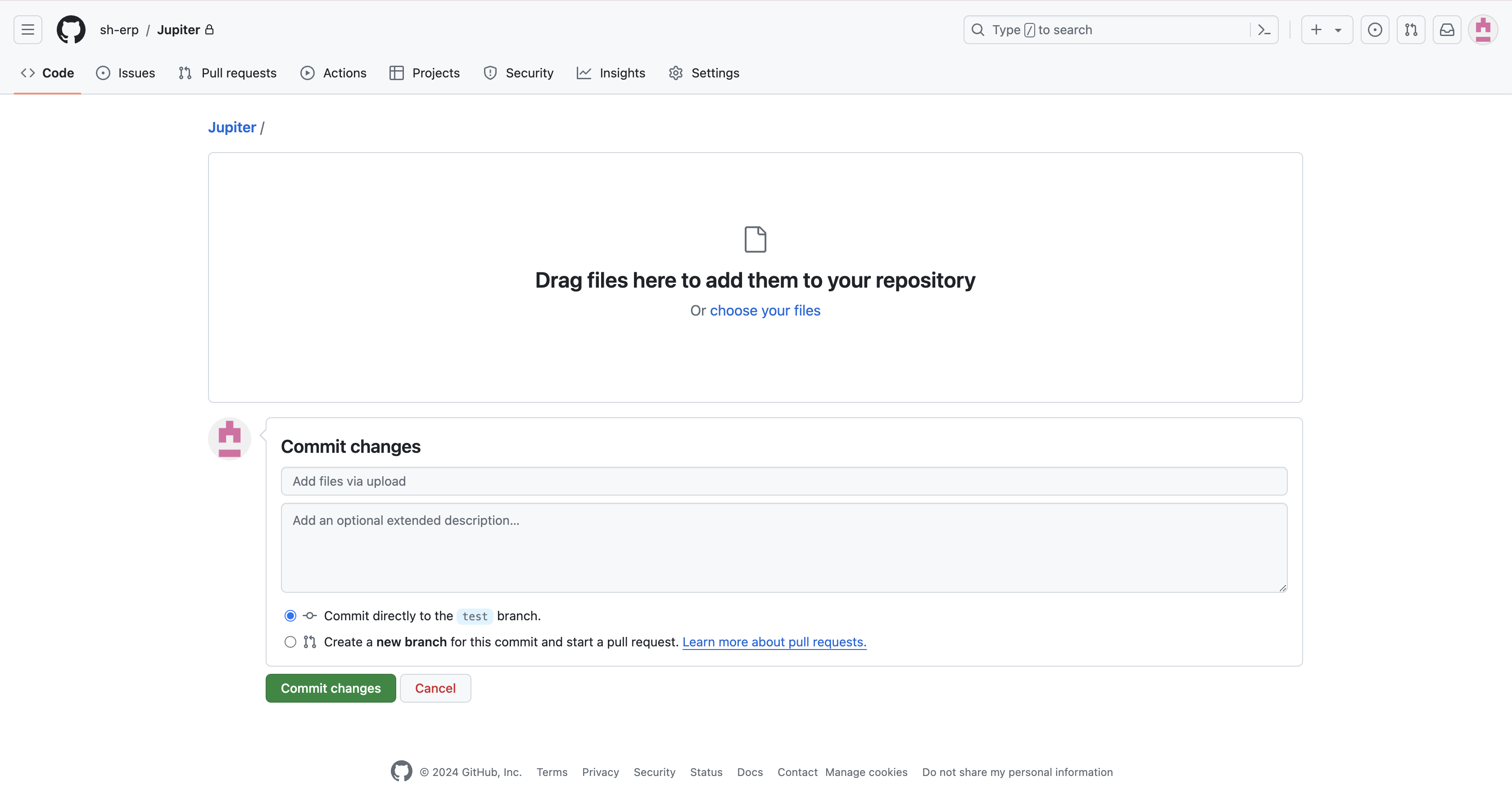The height and width of the screenshot is (803, 1512).
Task: Open the Security footer link
Action: coord(654,772)
